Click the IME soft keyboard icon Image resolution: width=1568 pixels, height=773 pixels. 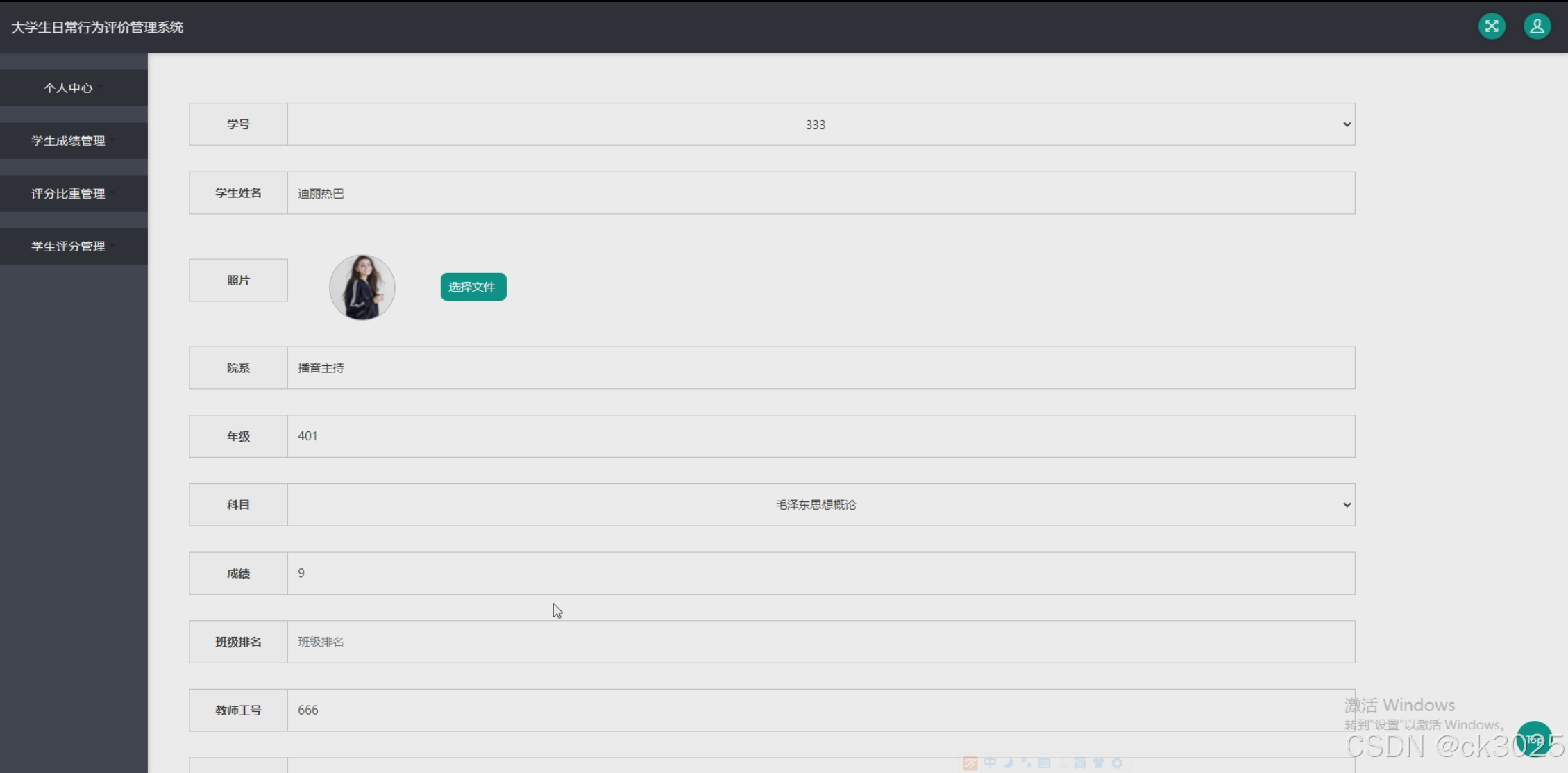tap(1044, 763)
